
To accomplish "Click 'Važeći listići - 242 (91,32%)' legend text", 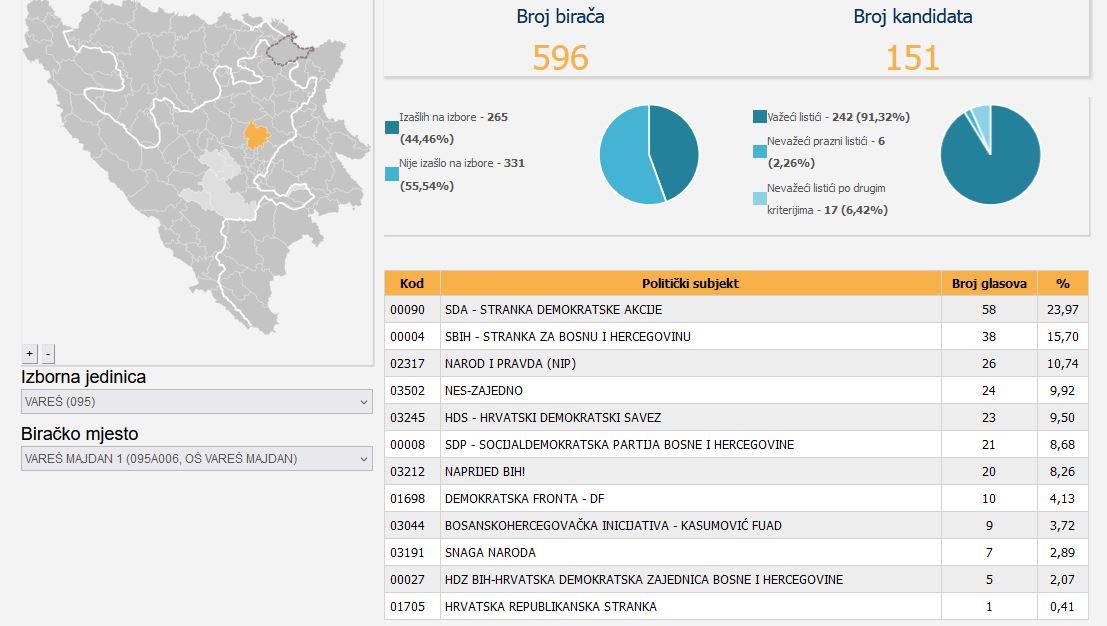I will tap(838, 117).
